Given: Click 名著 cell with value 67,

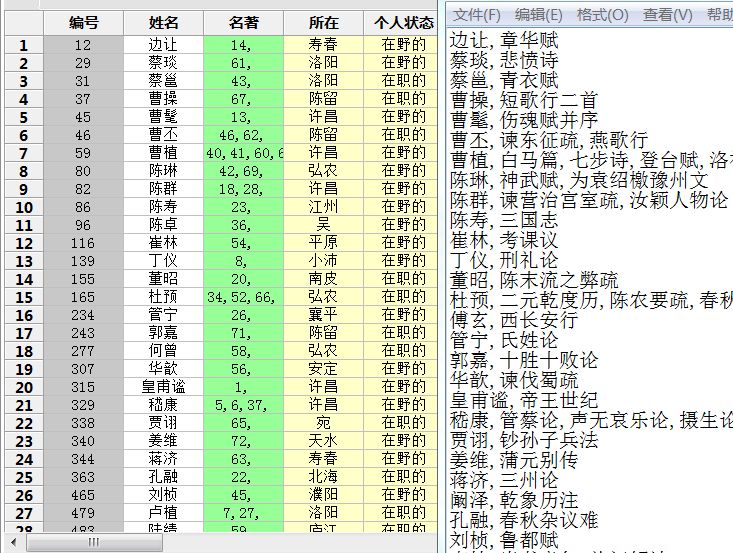Looking at the screenshot, I should coord(244,99).
